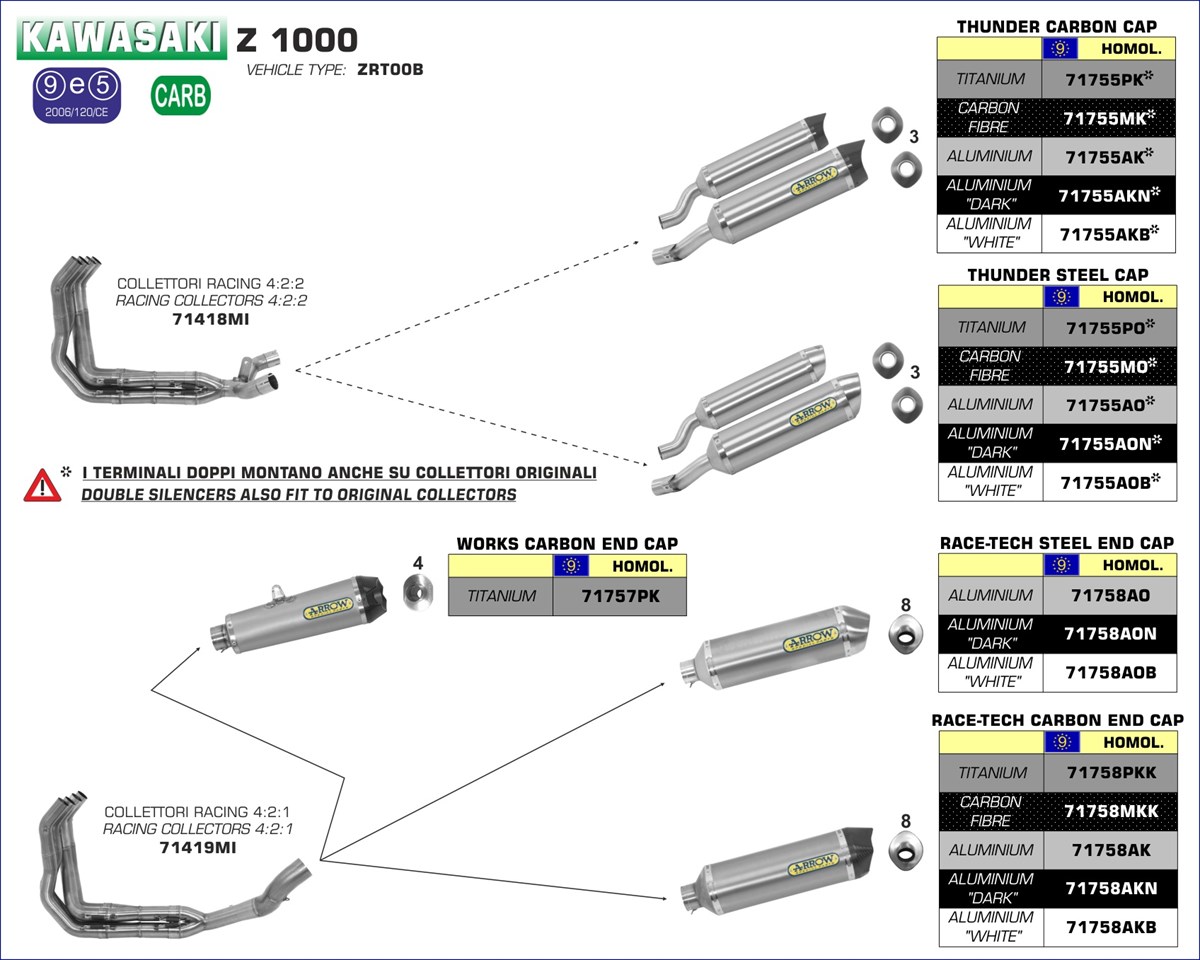Click part number 71758AOB

pyautogui.click(x=1110, y=672)
